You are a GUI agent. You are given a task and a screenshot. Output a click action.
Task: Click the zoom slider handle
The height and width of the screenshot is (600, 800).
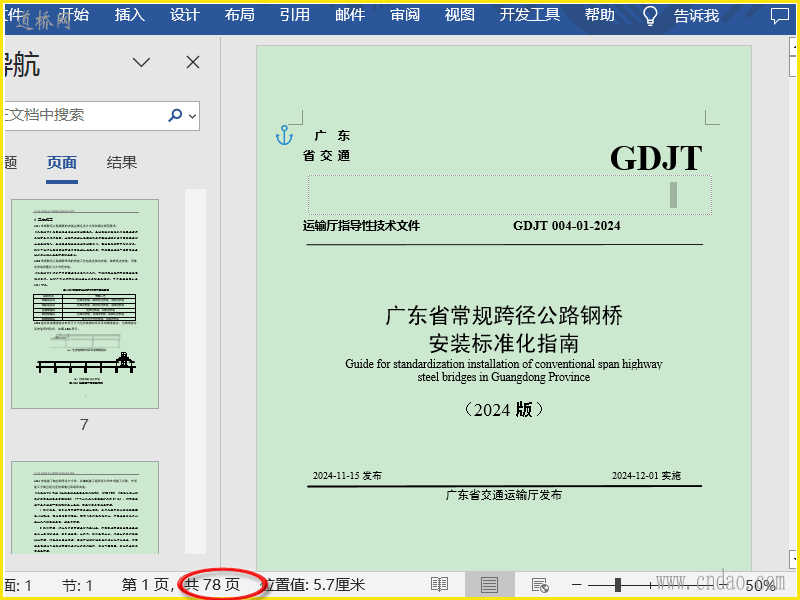[x=618, y=585]
